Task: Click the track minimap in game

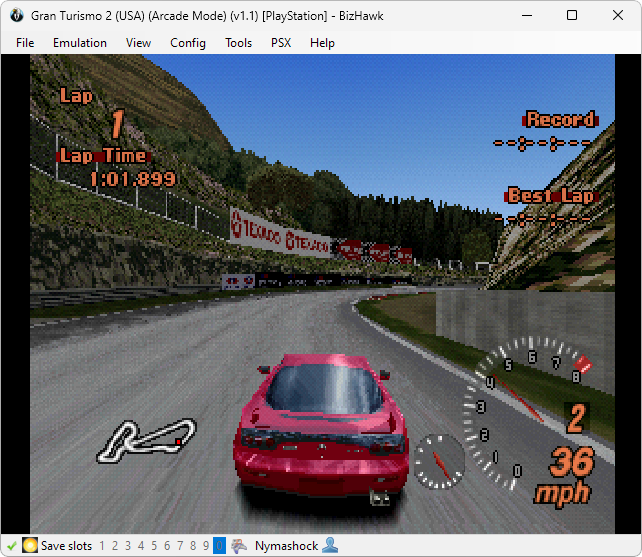Action: tap(147, 441)
